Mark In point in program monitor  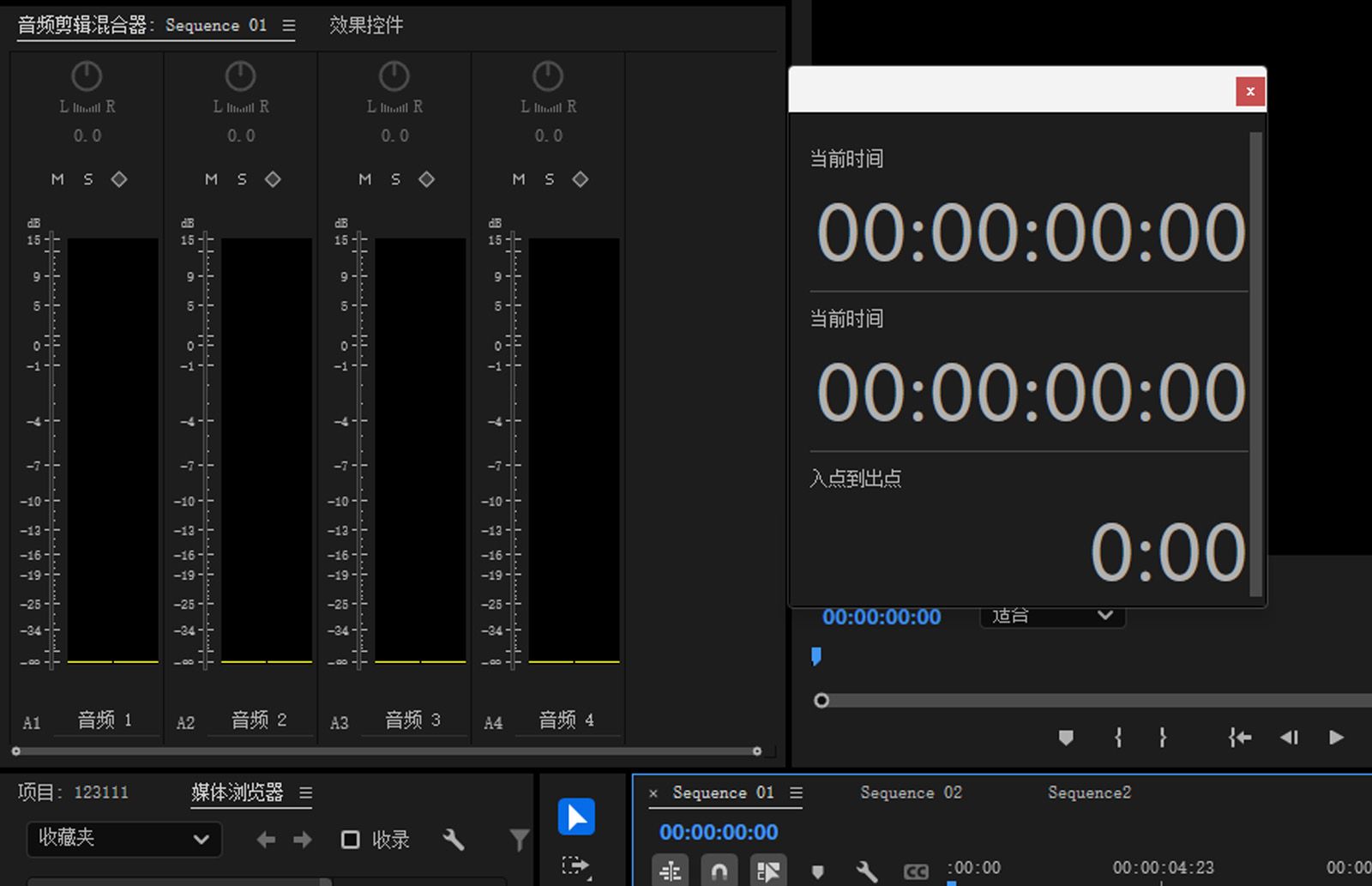pyautogui.click(x=1118, y=738)
